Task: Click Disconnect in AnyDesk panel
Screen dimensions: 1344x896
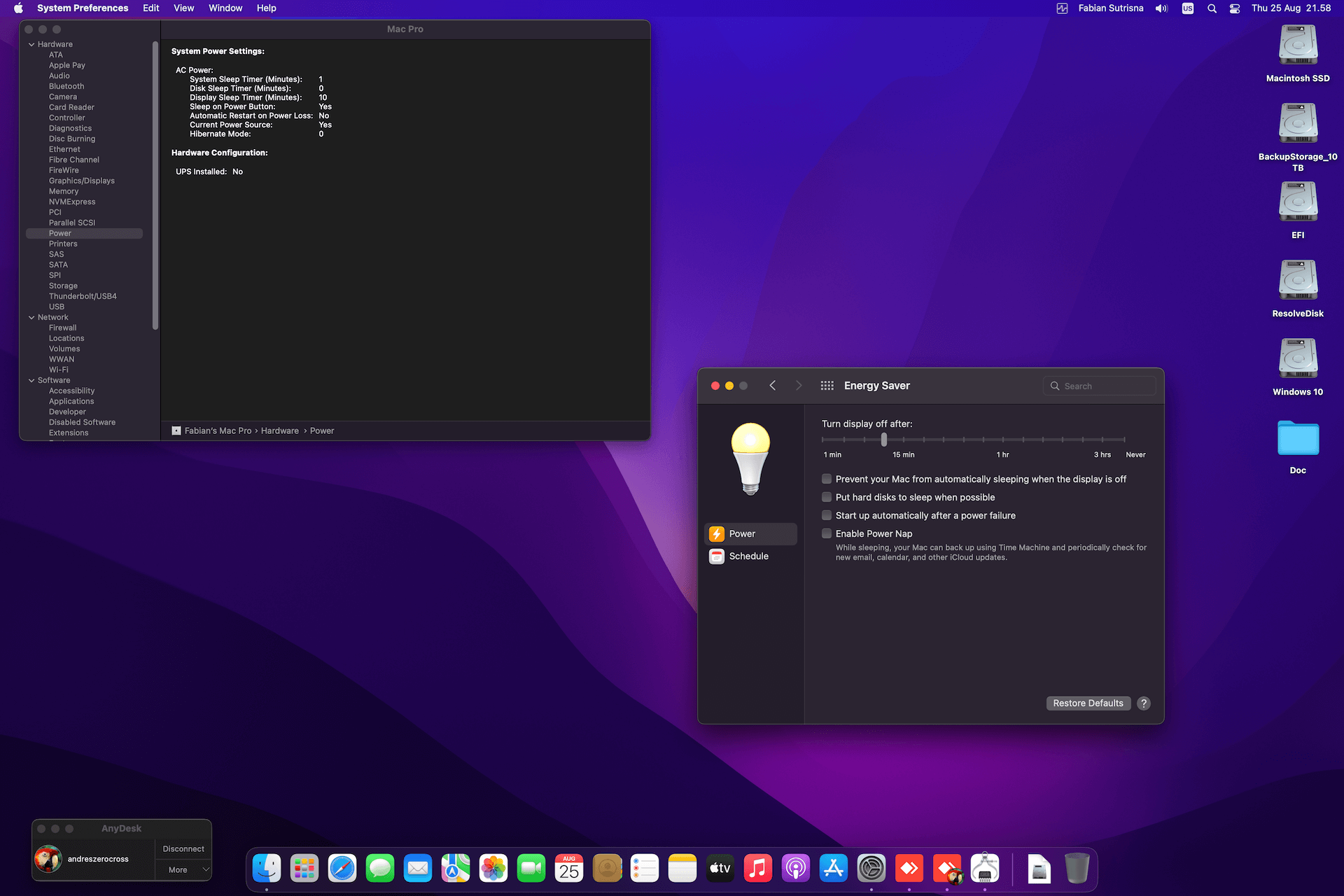Action: pyautogui.click(x=183, y=848)
